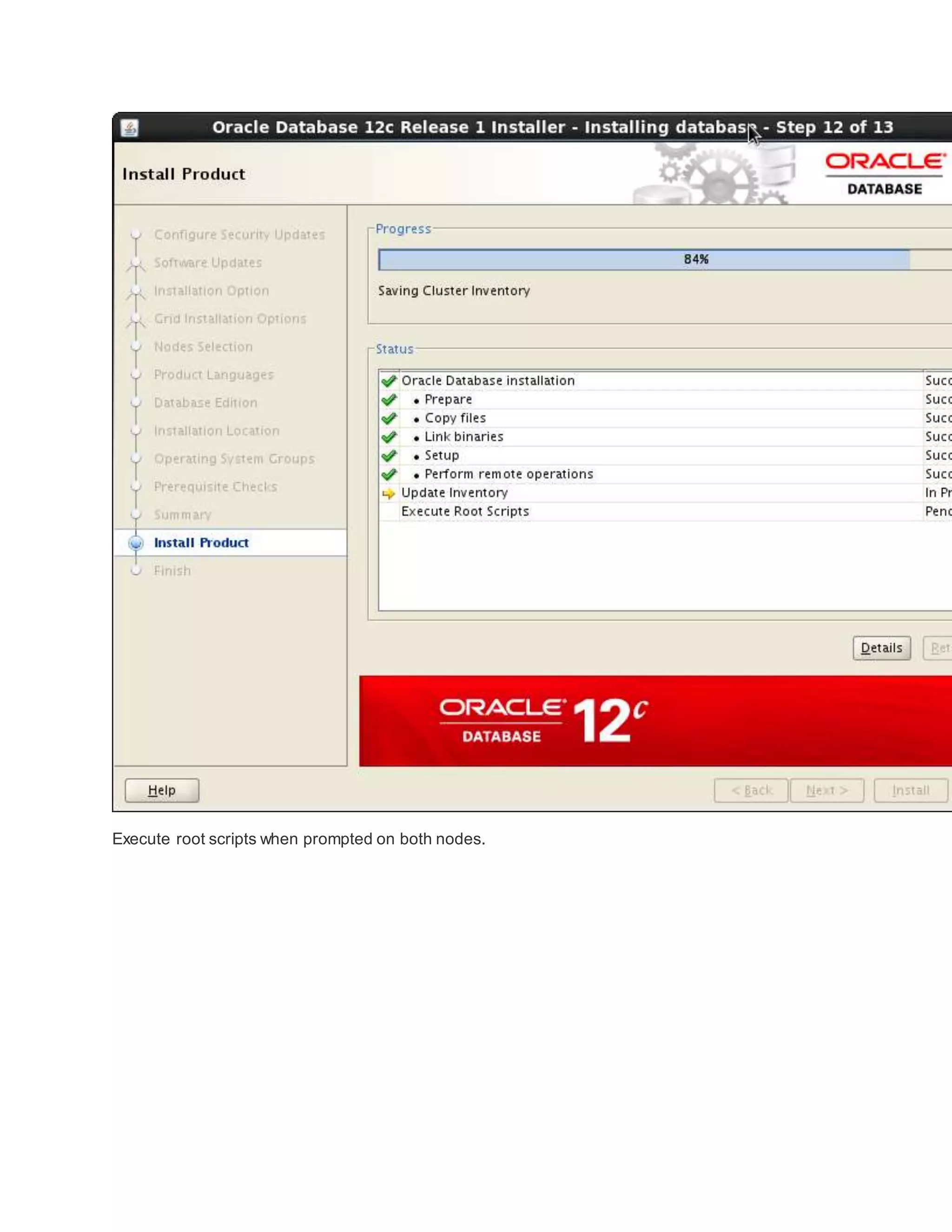Click the yellow arrow icon beside Update Inventory
The width and height of the screenshot is (952, 1232).
[x=389, y=494]
